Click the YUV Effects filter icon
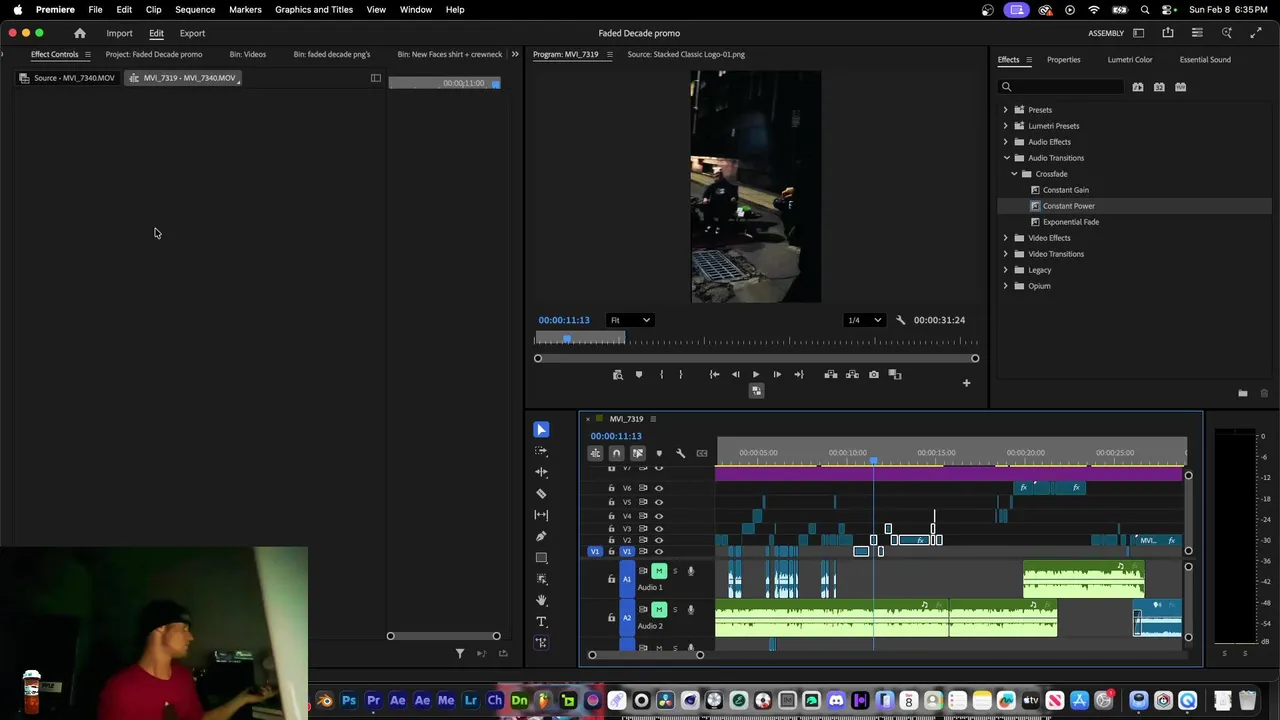 pos(1180,87)
